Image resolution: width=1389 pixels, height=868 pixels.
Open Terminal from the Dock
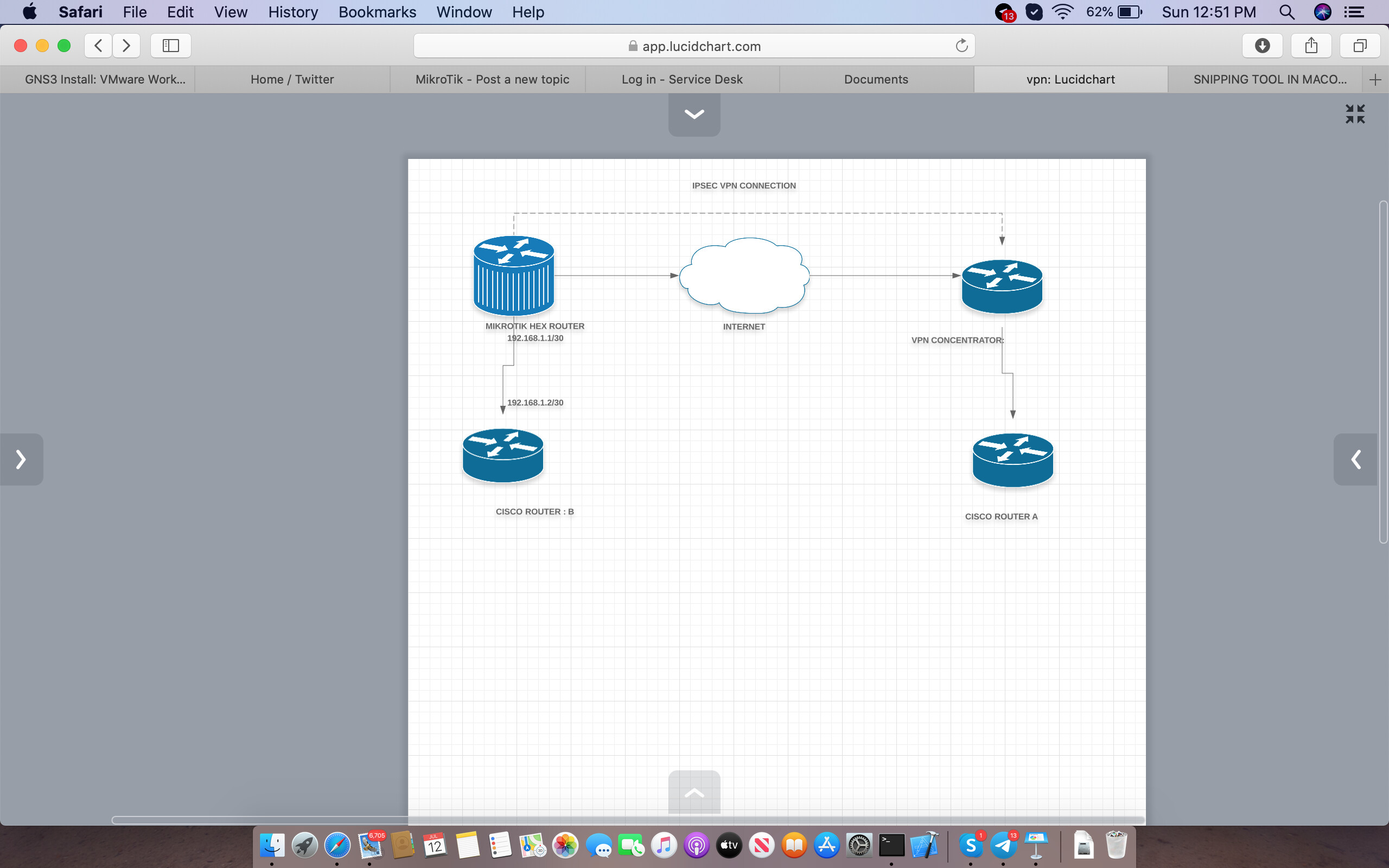tap(892, 845)
